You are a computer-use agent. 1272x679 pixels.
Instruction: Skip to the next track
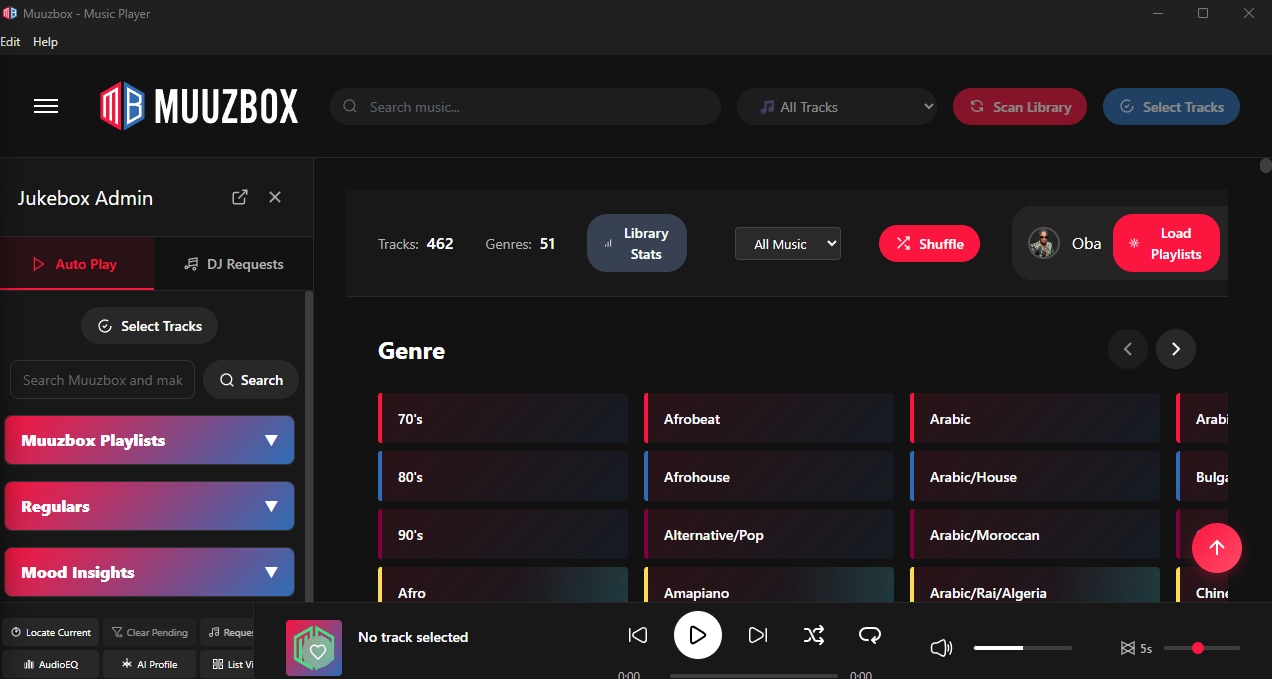coord(758,635)
